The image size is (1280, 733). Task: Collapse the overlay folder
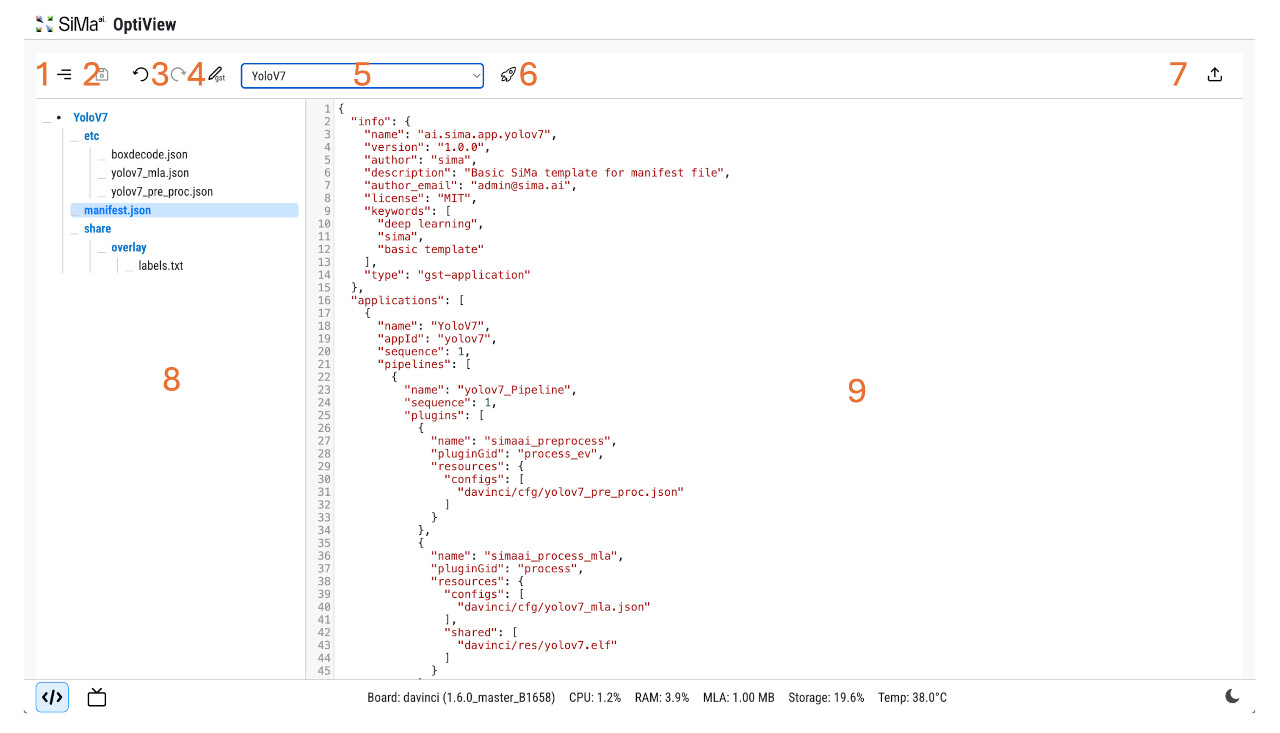click(128, 247)
